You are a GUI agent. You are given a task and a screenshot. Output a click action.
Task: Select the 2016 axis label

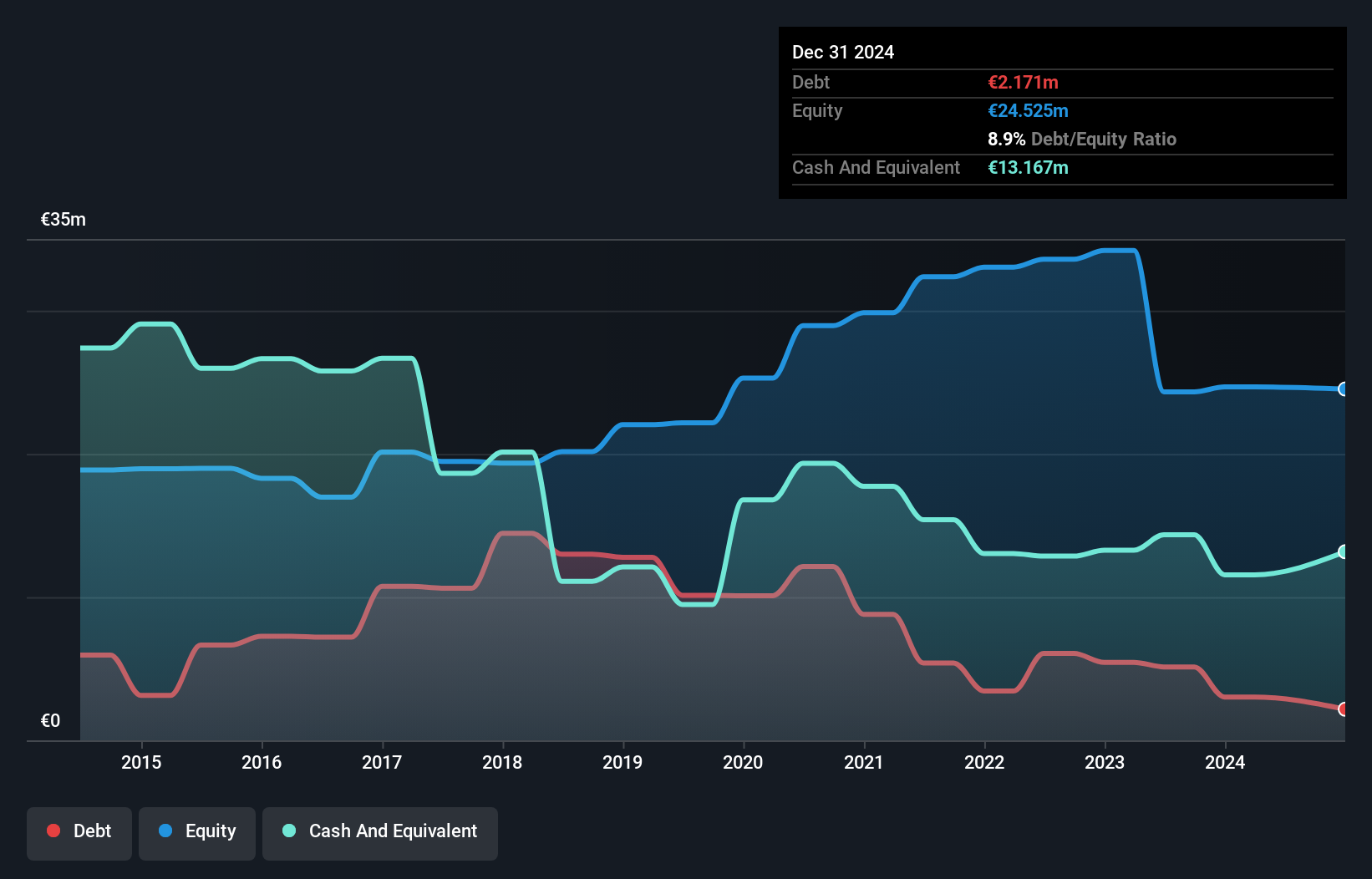click(262, 762)
